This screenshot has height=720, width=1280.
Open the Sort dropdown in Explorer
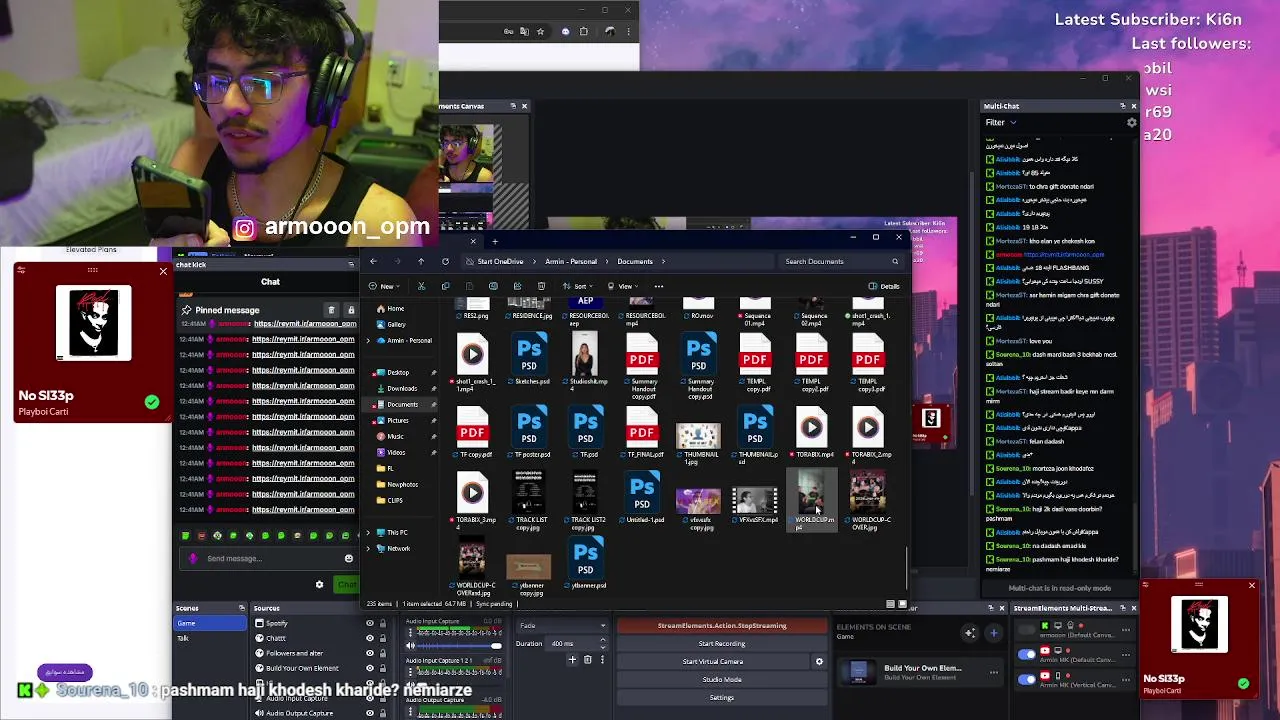click(580, 286)
